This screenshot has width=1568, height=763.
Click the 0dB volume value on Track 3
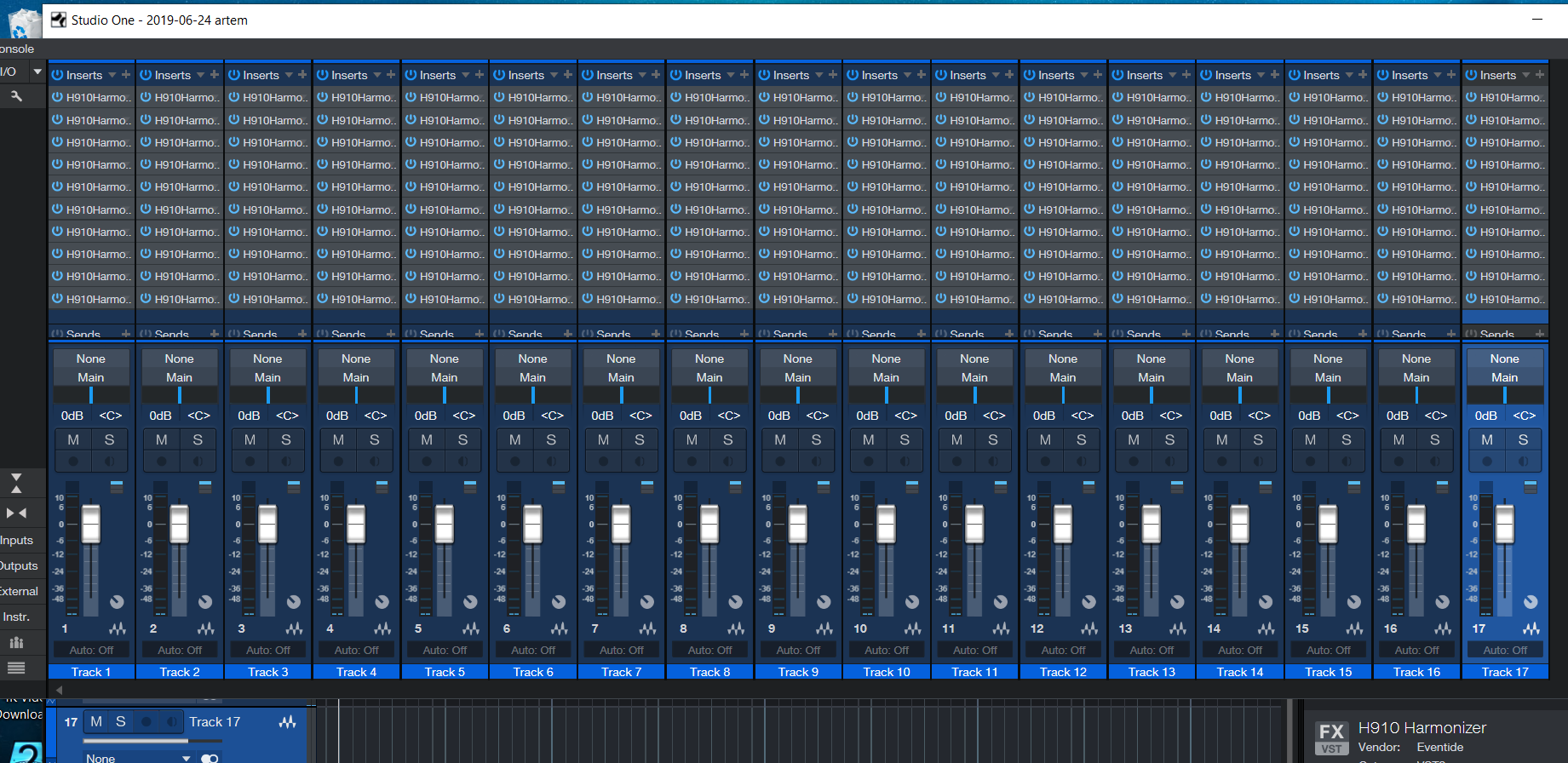click(x=249, y=416)
